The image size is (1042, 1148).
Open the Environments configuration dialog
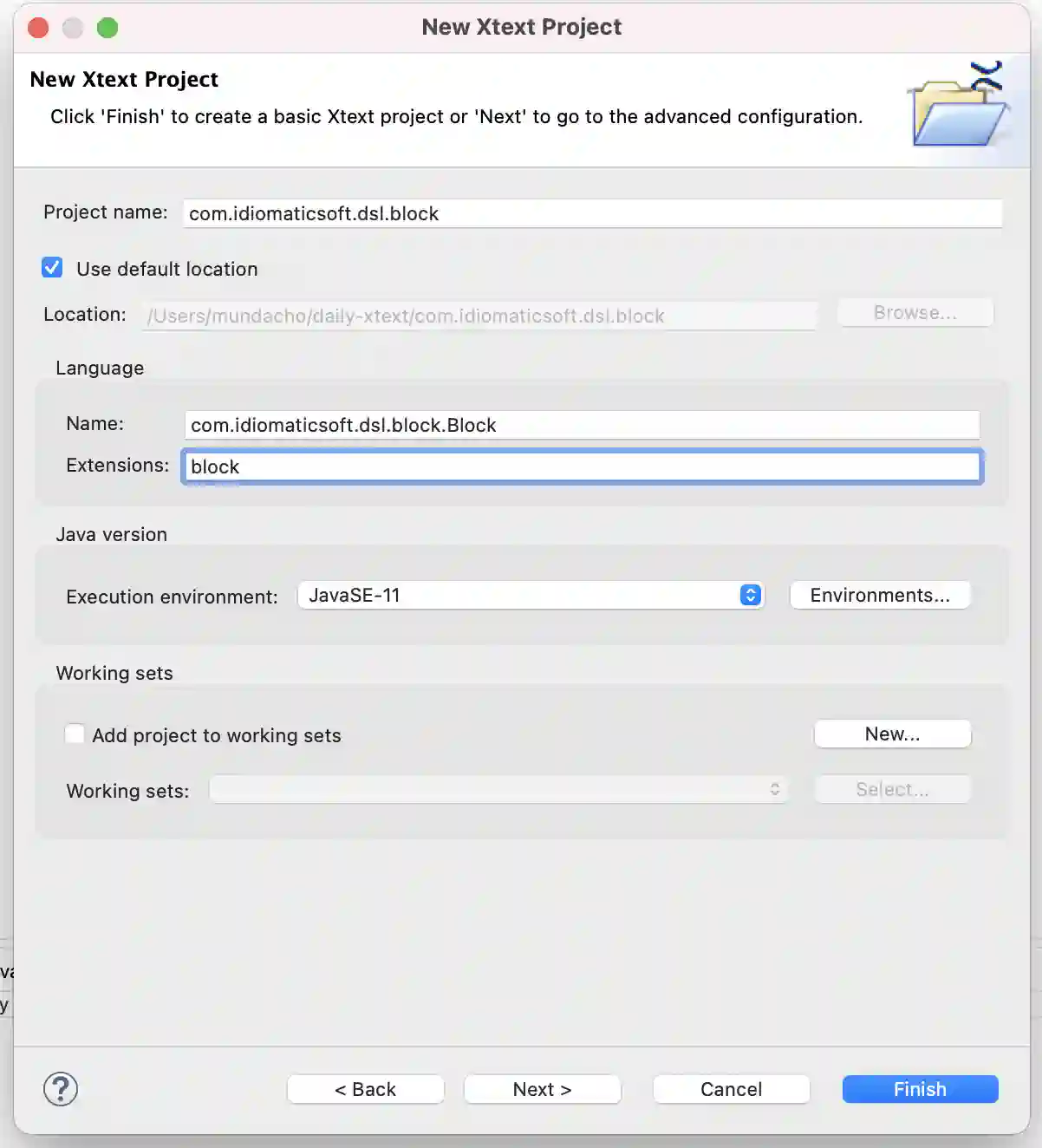coord(880,595)
